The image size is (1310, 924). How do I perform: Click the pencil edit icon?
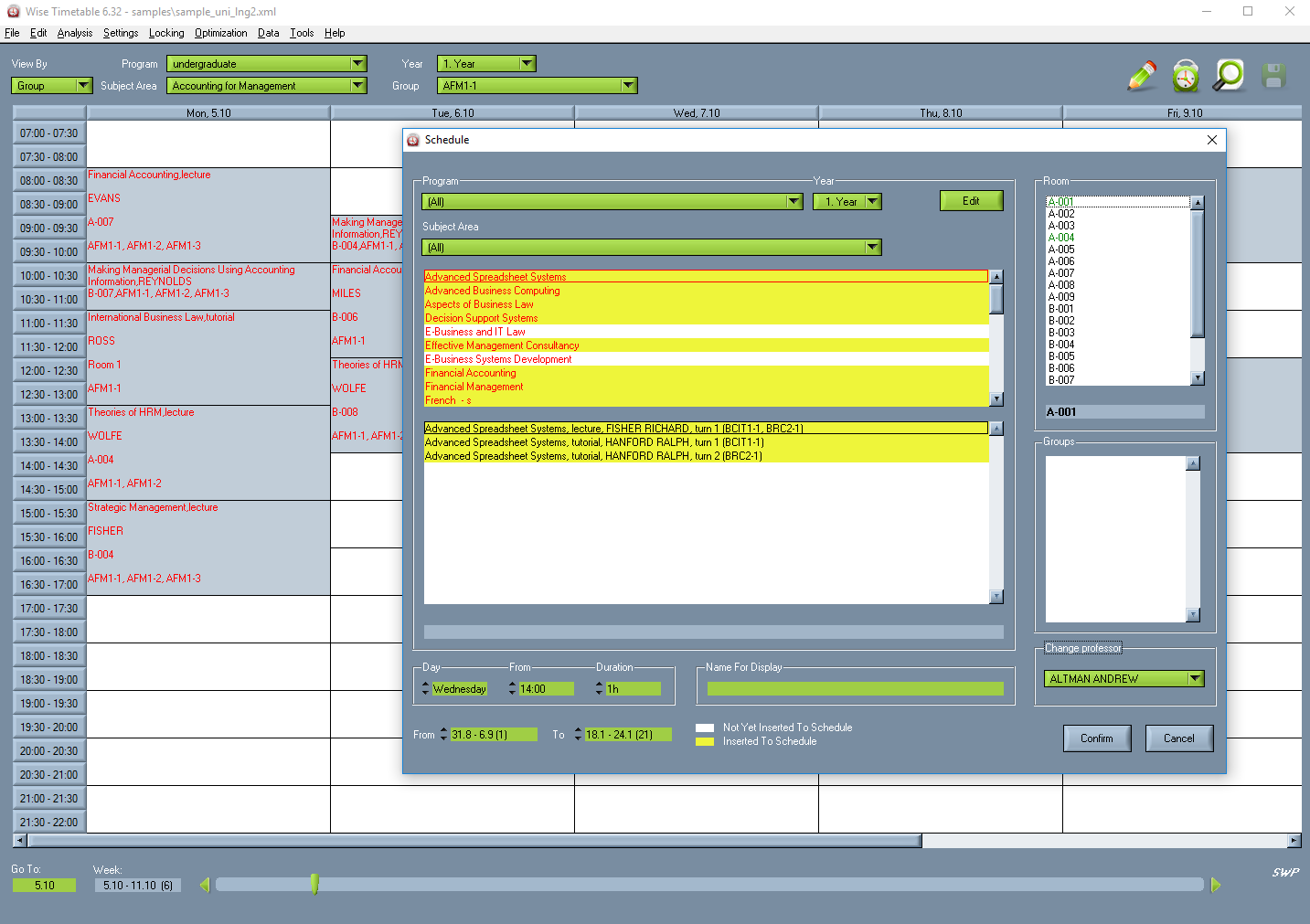click(1141, 77)
